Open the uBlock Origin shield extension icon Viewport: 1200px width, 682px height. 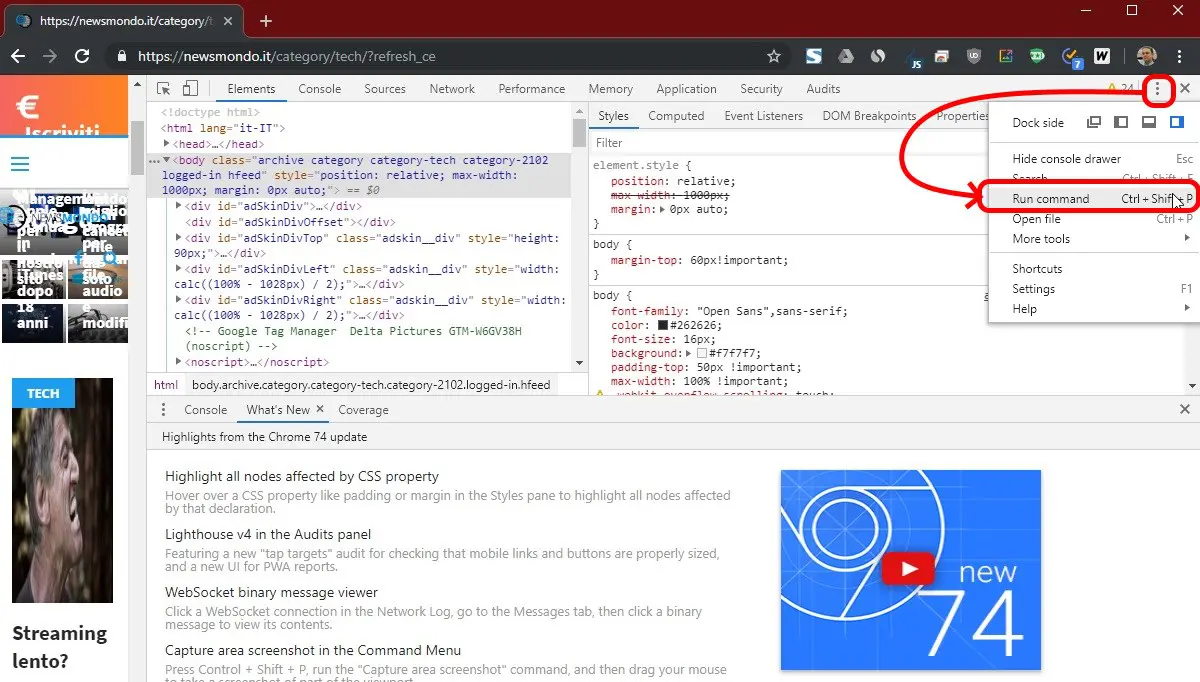[x=974, y=57]
